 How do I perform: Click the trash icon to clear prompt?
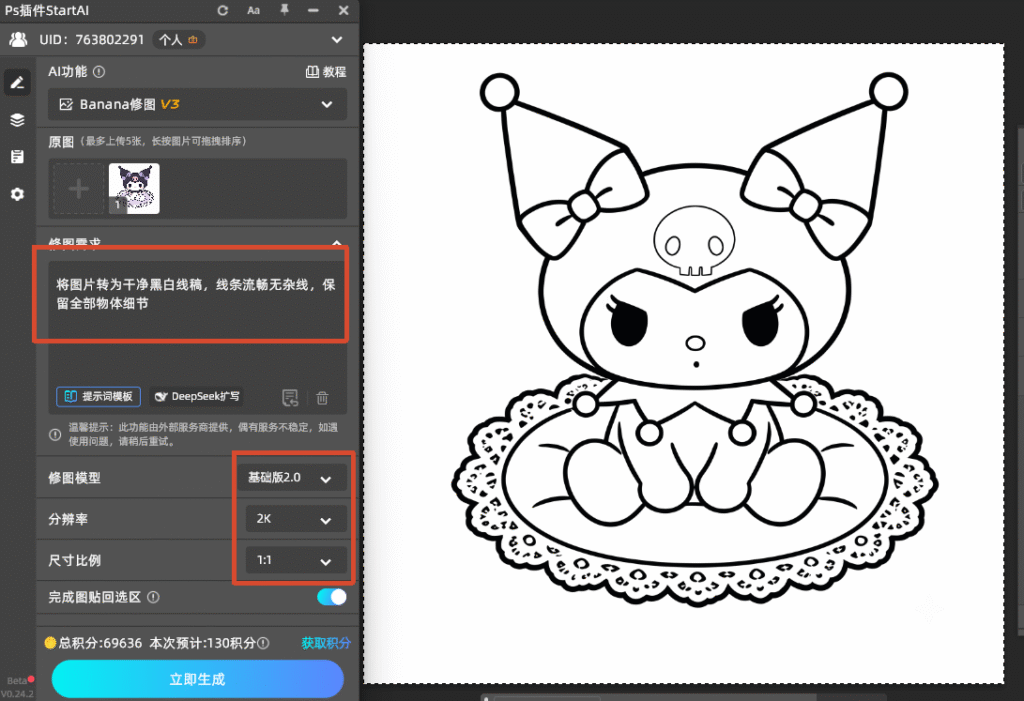[x=322, y=398]
